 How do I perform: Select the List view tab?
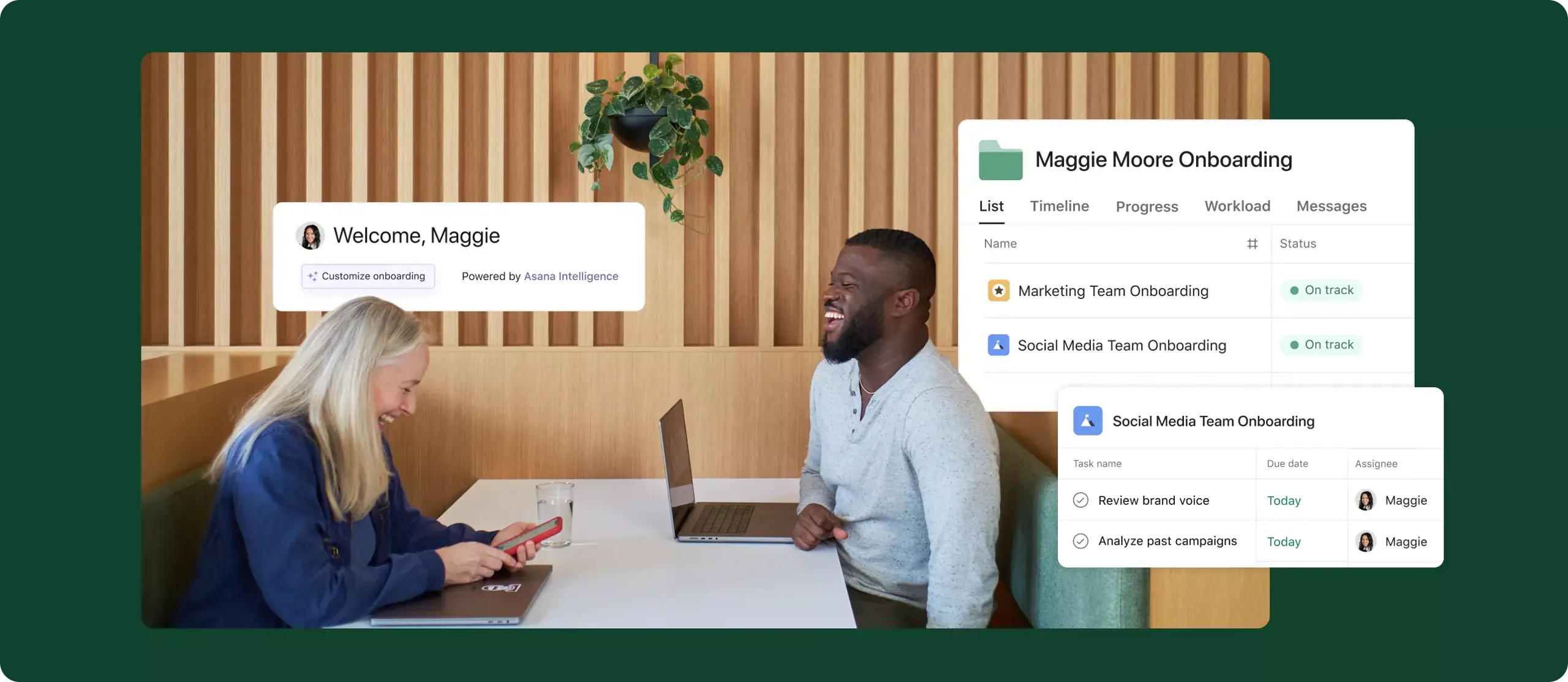991,206
